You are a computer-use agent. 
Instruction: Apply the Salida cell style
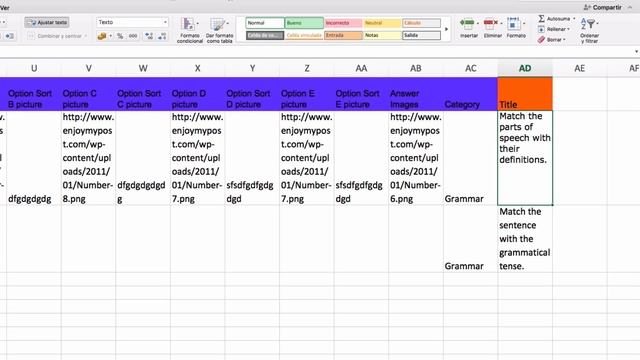(421, 35)
